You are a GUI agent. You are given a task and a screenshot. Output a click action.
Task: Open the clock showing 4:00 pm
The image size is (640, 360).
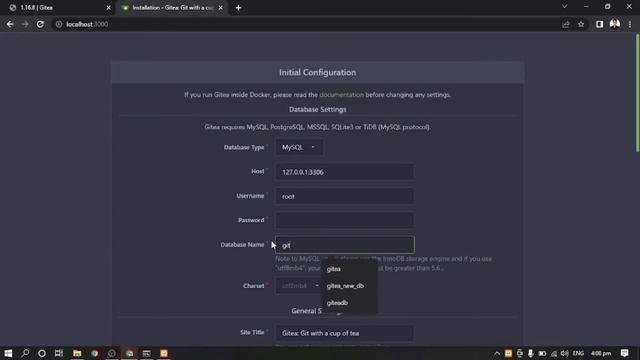[601, 353]
